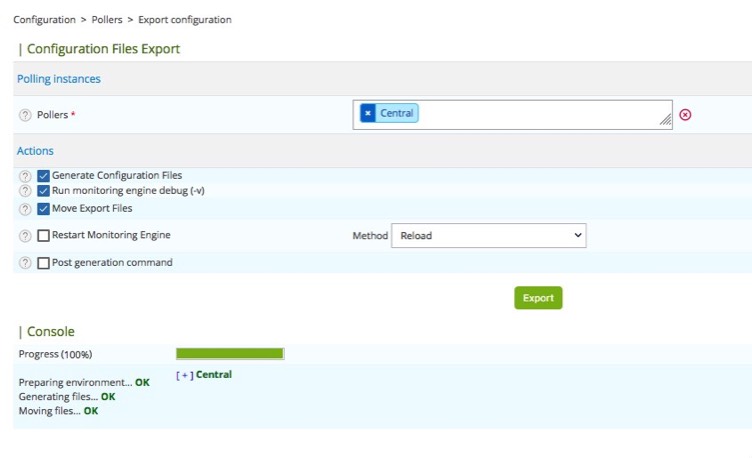Click inside the Pollers selection field
The image size is (752, 458).
[x=540, y=114]
